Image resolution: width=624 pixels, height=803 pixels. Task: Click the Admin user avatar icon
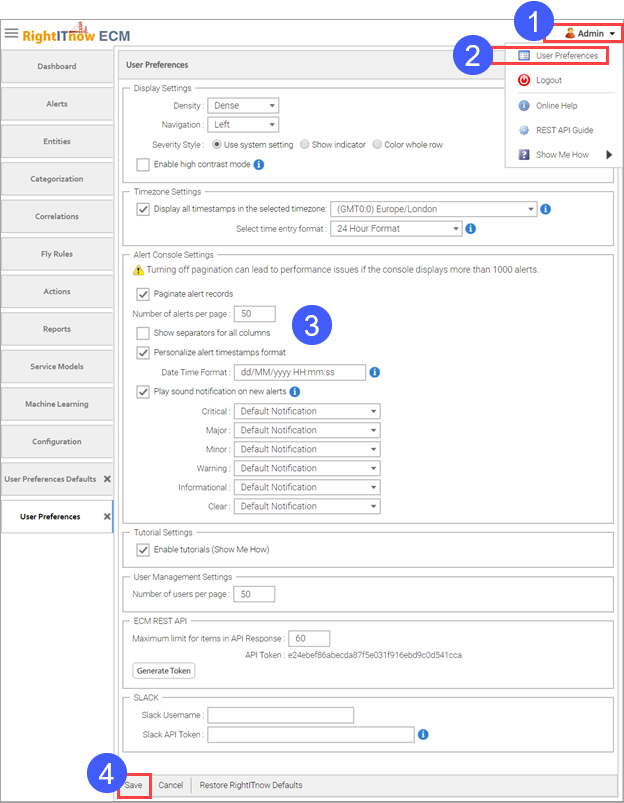(570, 33)
